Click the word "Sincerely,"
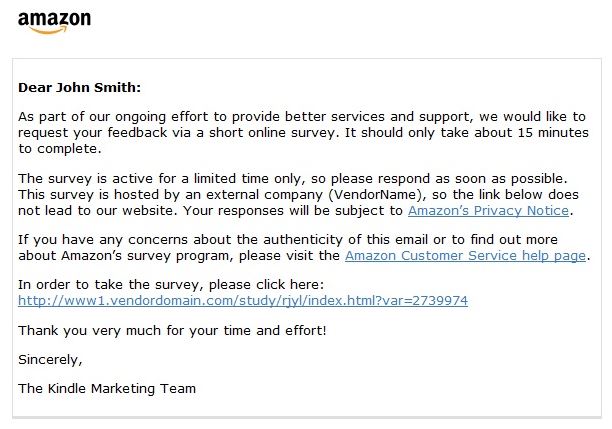The height and width of the screenshot is (429, 612). coord(50,358)
